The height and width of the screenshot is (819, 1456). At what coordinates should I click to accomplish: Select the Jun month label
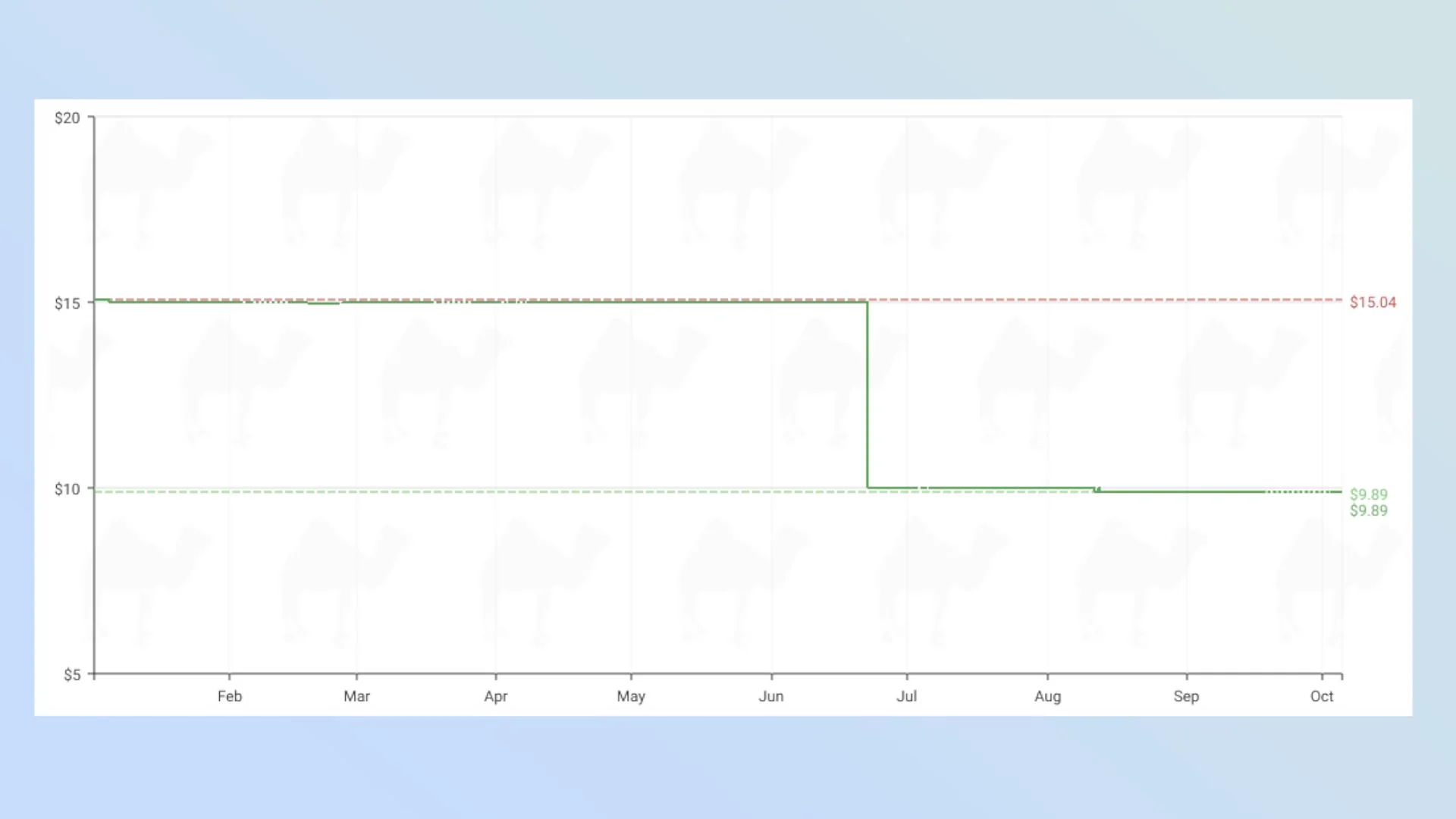pos(771,696)
